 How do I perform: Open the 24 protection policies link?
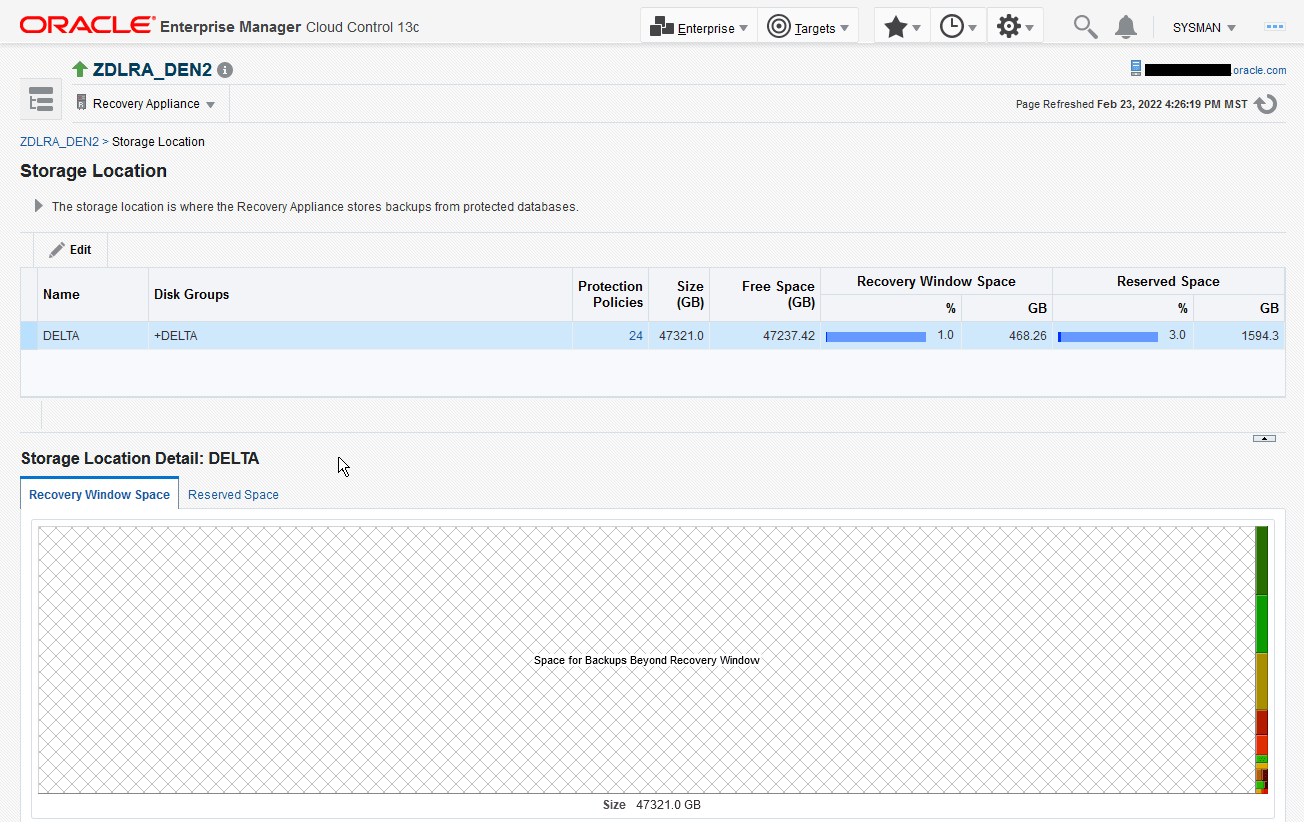tap(636, 336)
